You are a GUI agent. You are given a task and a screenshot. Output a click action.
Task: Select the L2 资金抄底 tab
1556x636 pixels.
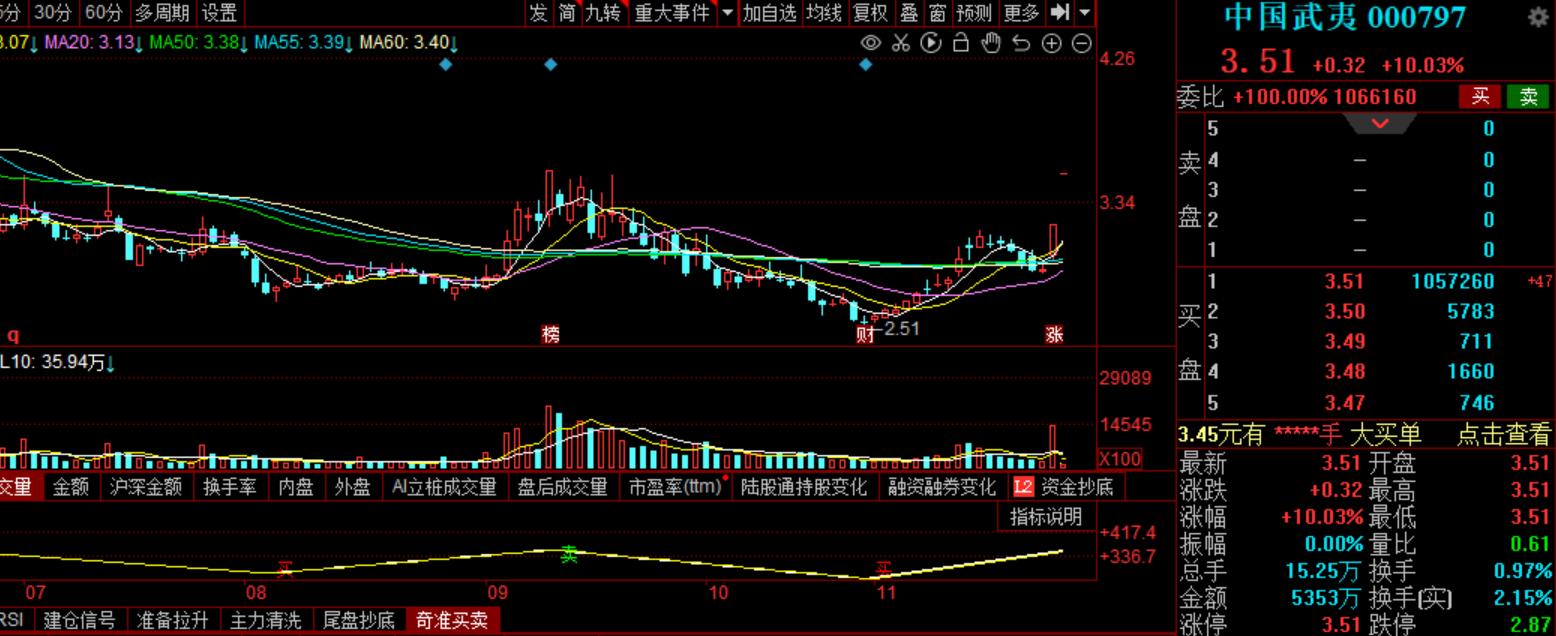click(x=1063, y=487)
